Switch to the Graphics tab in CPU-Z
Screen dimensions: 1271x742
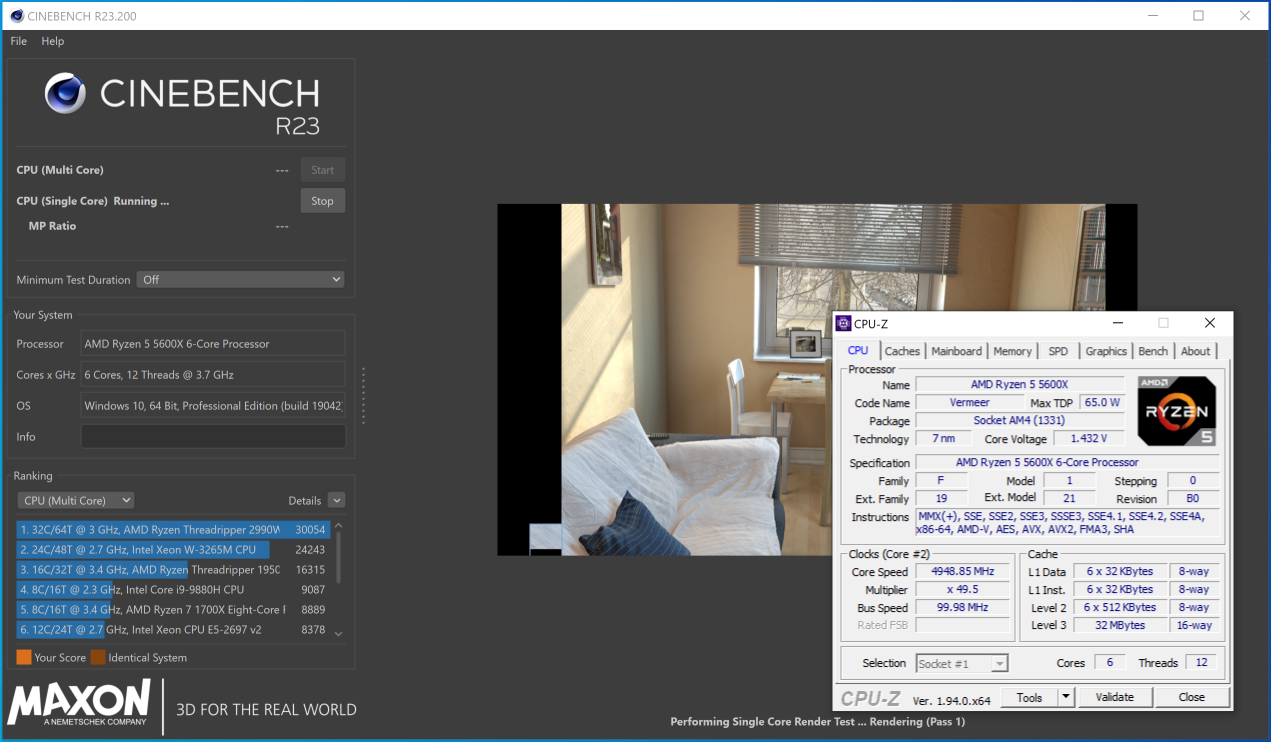[1106, 351]
